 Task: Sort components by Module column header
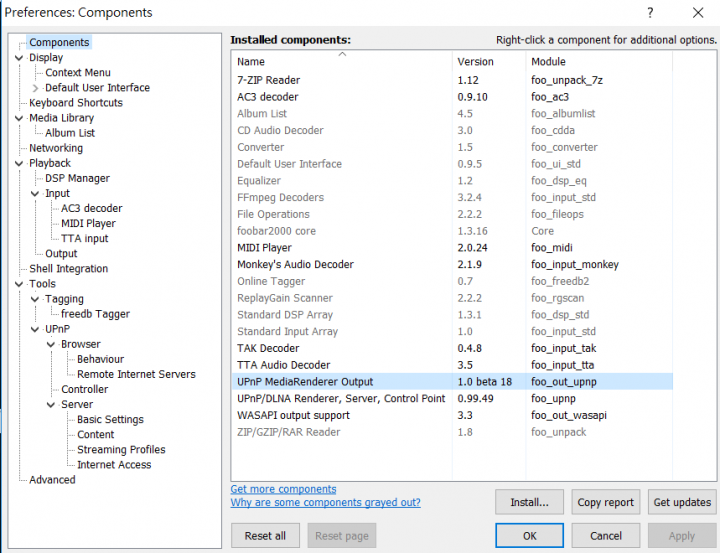coord(599,62)
